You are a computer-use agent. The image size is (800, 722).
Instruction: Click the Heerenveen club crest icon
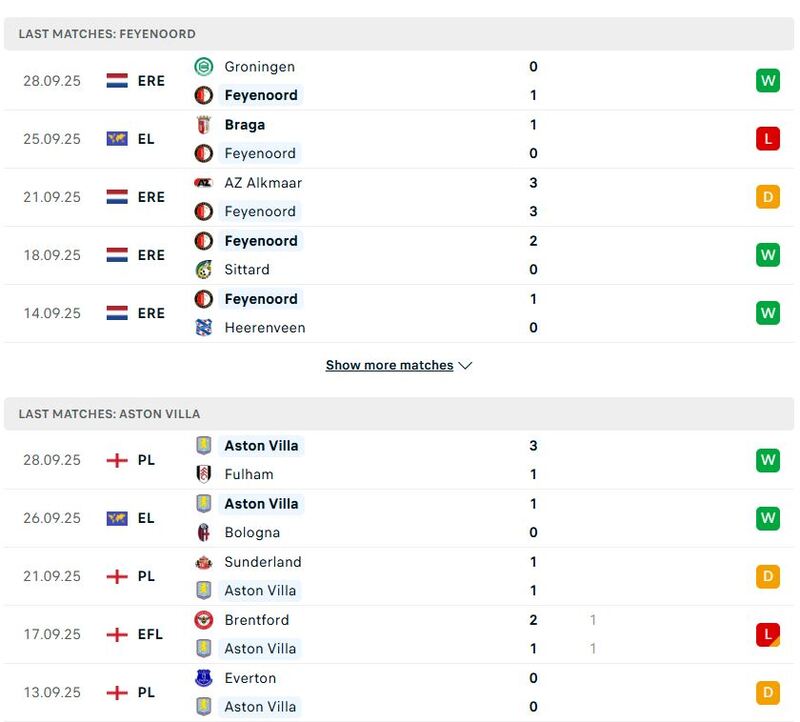pos(204,327)
